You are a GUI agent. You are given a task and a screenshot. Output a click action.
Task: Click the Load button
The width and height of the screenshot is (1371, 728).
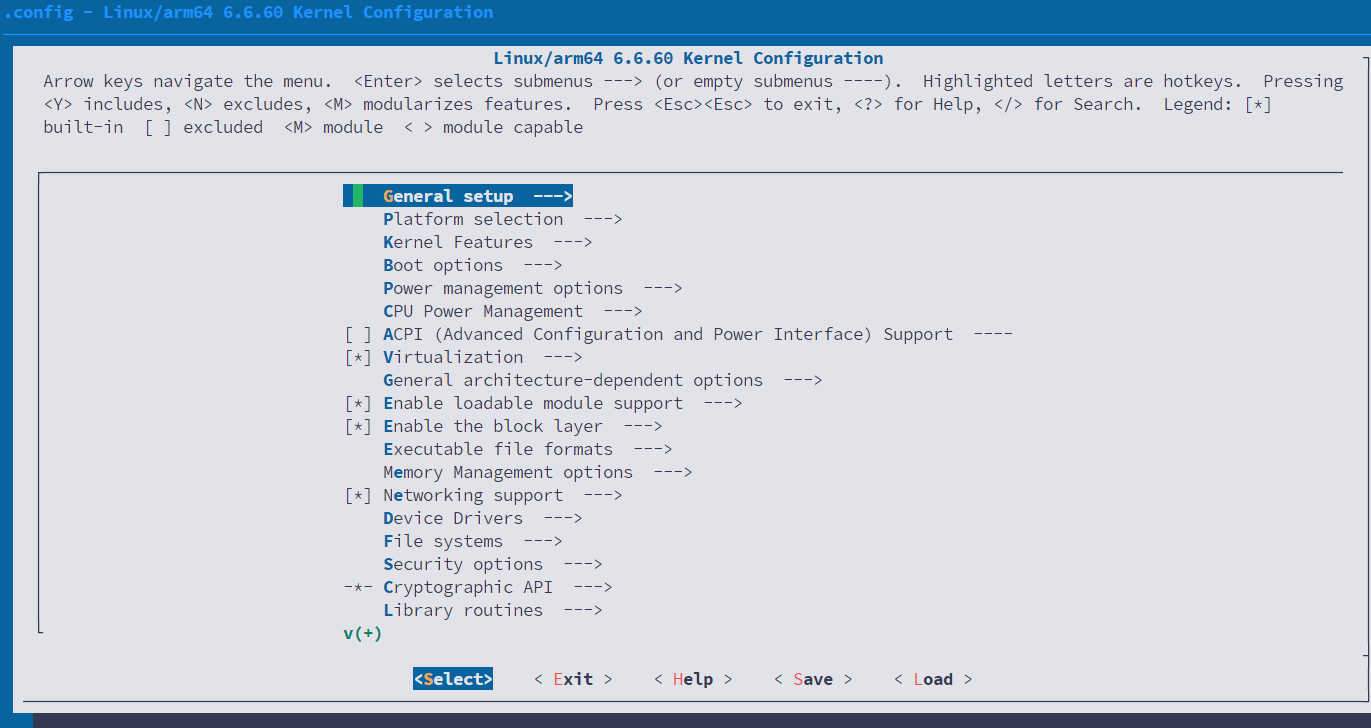click(x=933, y=679)
